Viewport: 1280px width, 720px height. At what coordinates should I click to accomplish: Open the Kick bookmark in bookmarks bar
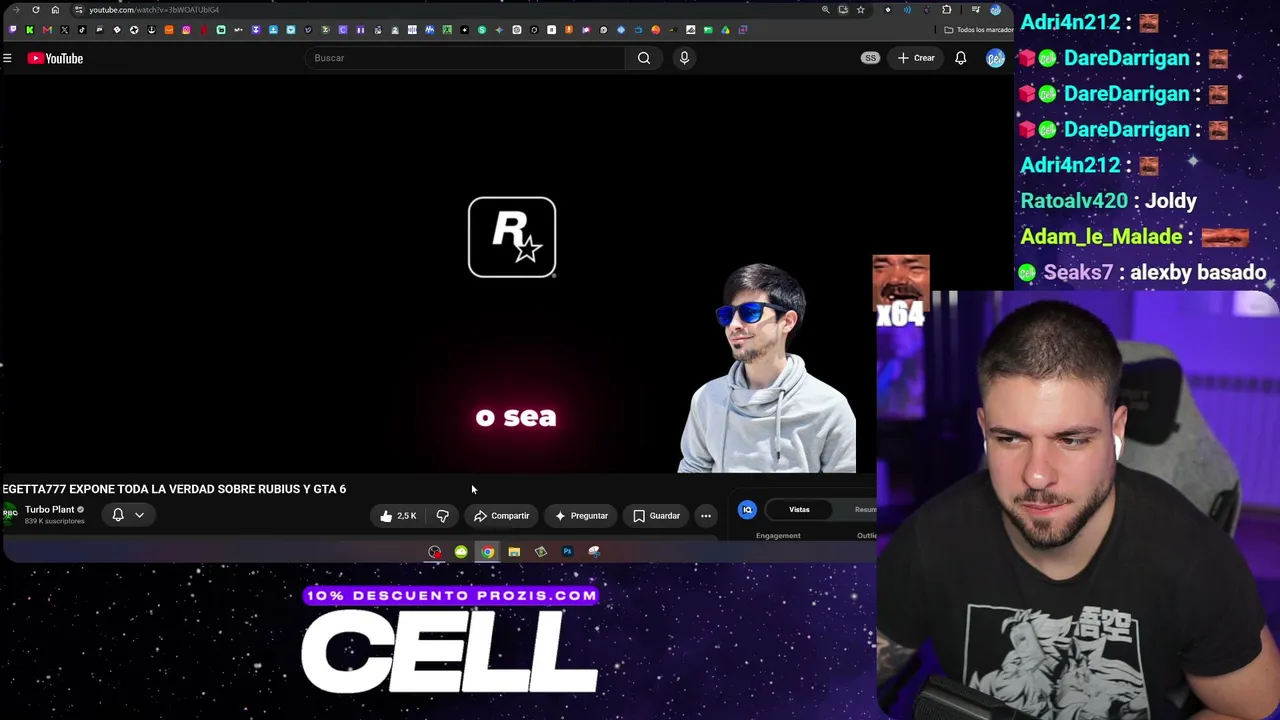[30, 30]
